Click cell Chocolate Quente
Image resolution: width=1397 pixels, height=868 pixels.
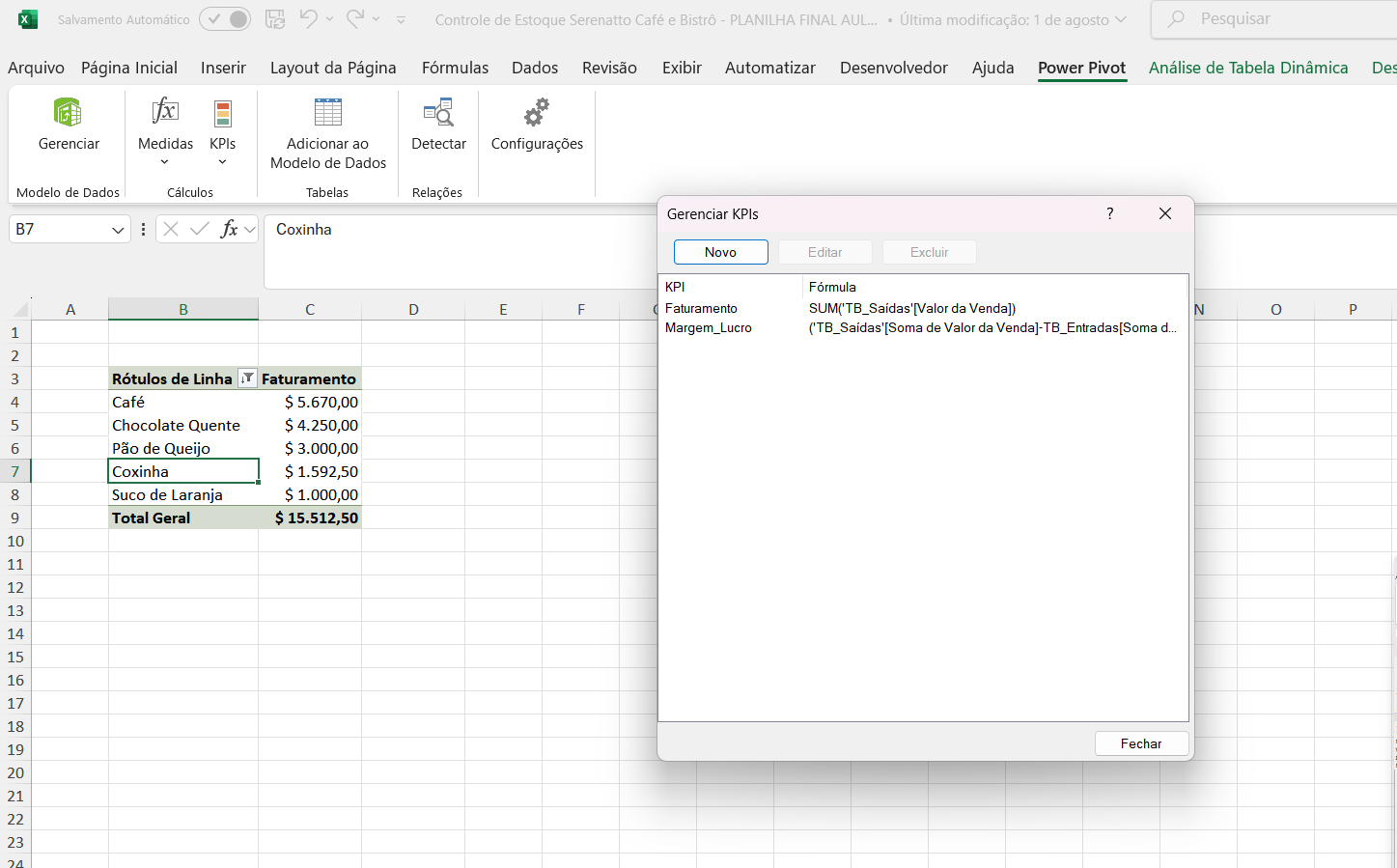[183, 425]
